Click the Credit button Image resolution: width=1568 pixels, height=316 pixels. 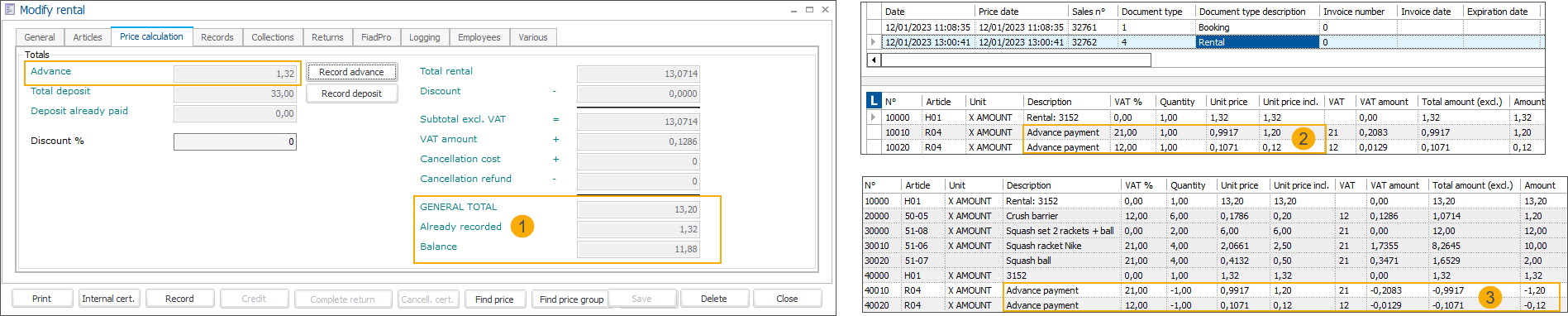[x=254, y=299]
